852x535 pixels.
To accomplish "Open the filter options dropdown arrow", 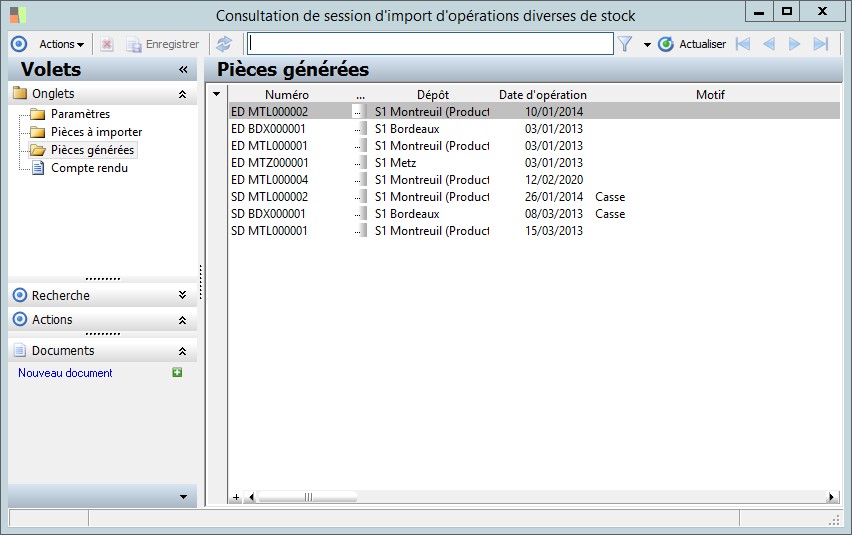I will (647, 45).
